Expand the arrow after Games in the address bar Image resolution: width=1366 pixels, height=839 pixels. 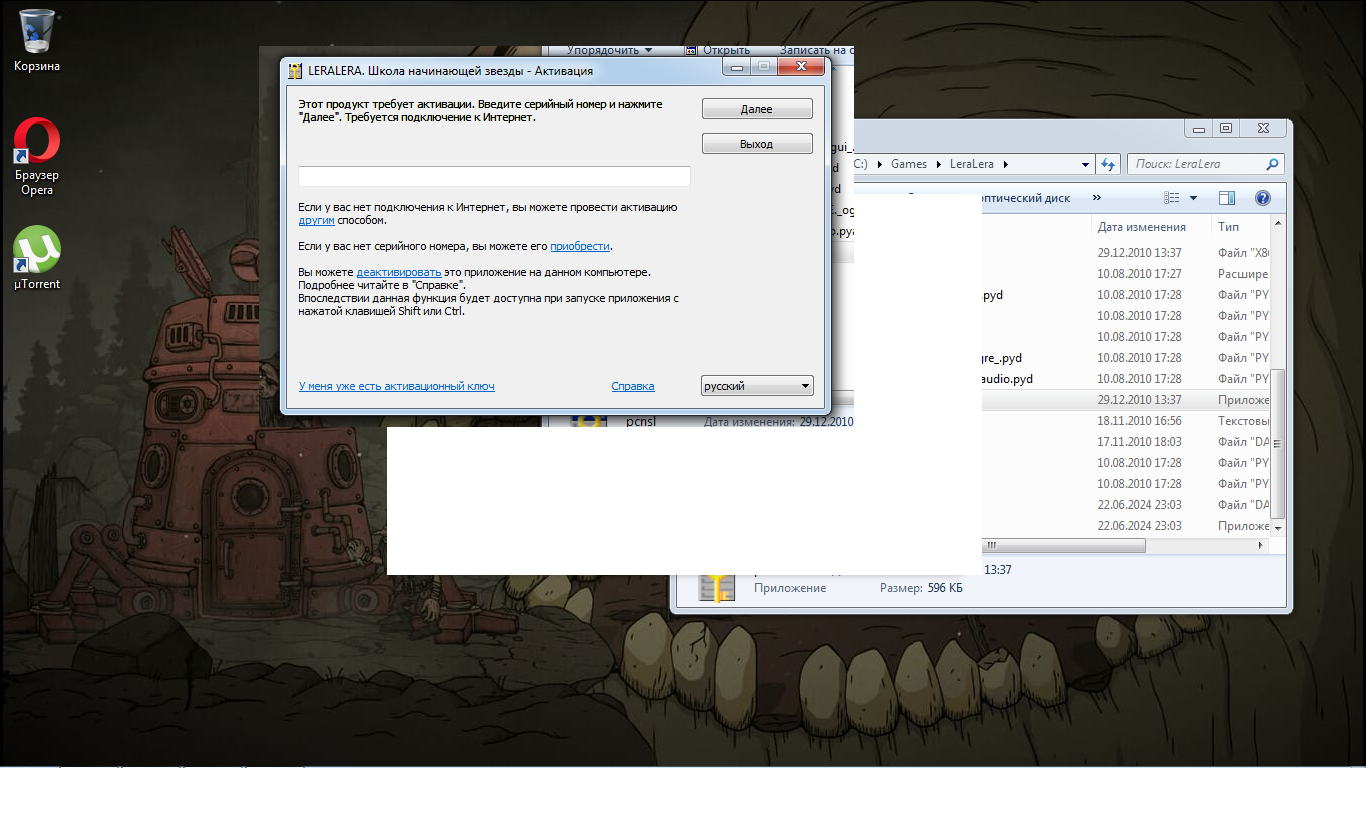pyautogui.click(x=937, y=164)
